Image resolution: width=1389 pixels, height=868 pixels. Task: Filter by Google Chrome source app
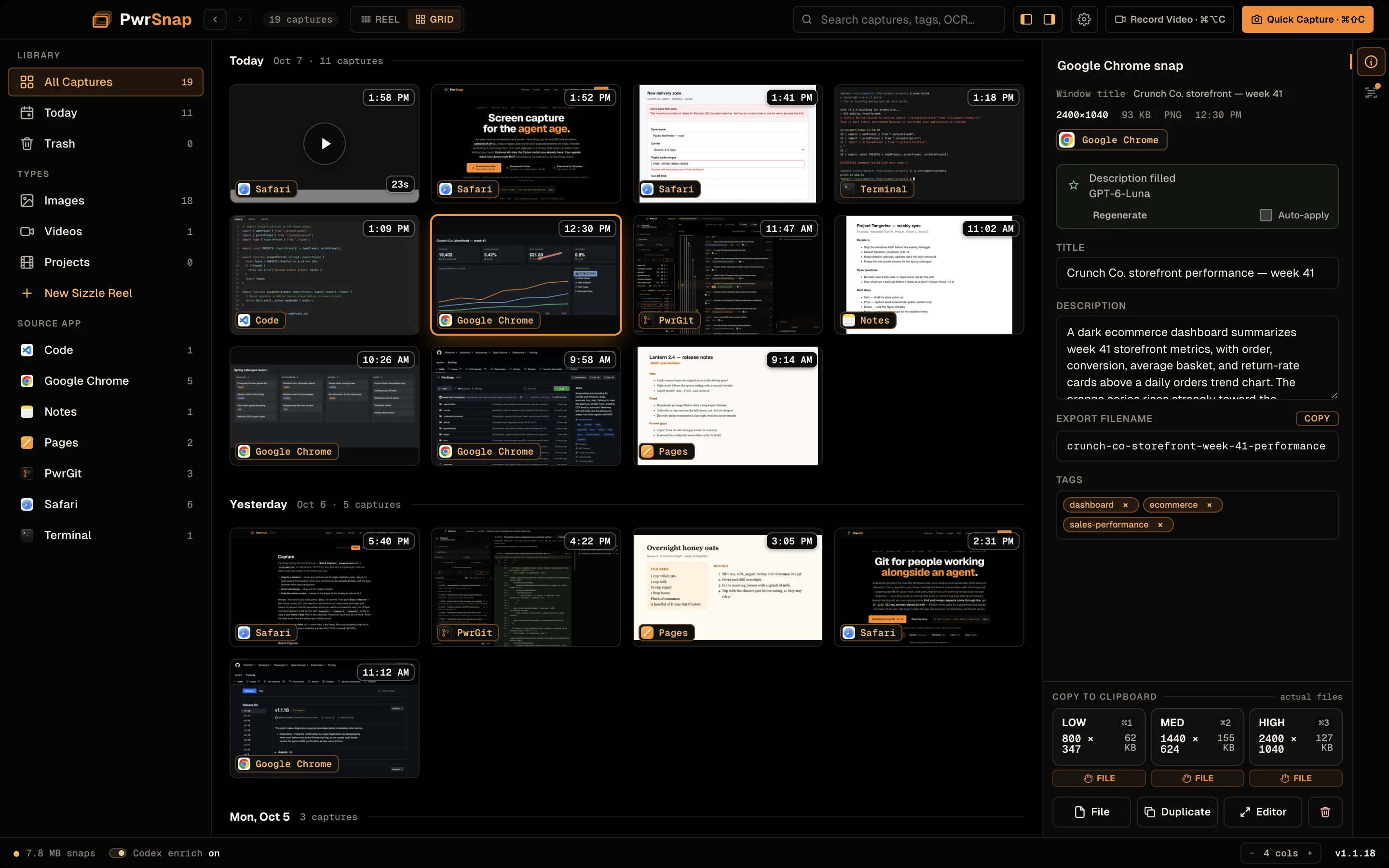(x=106, y=381)
